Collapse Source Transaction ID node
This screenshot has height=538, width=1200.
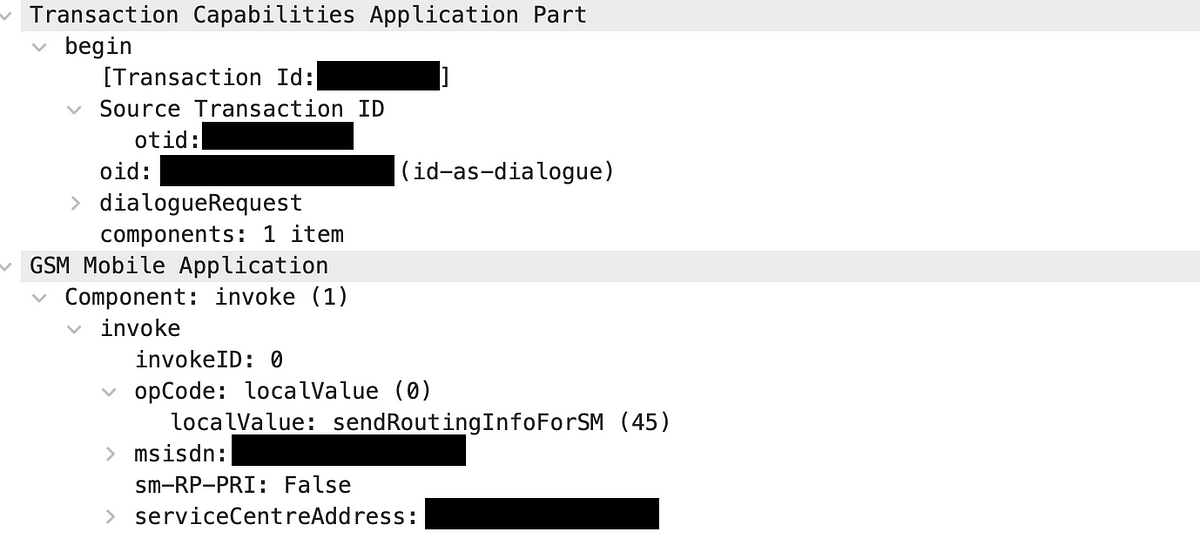point(74,109)
